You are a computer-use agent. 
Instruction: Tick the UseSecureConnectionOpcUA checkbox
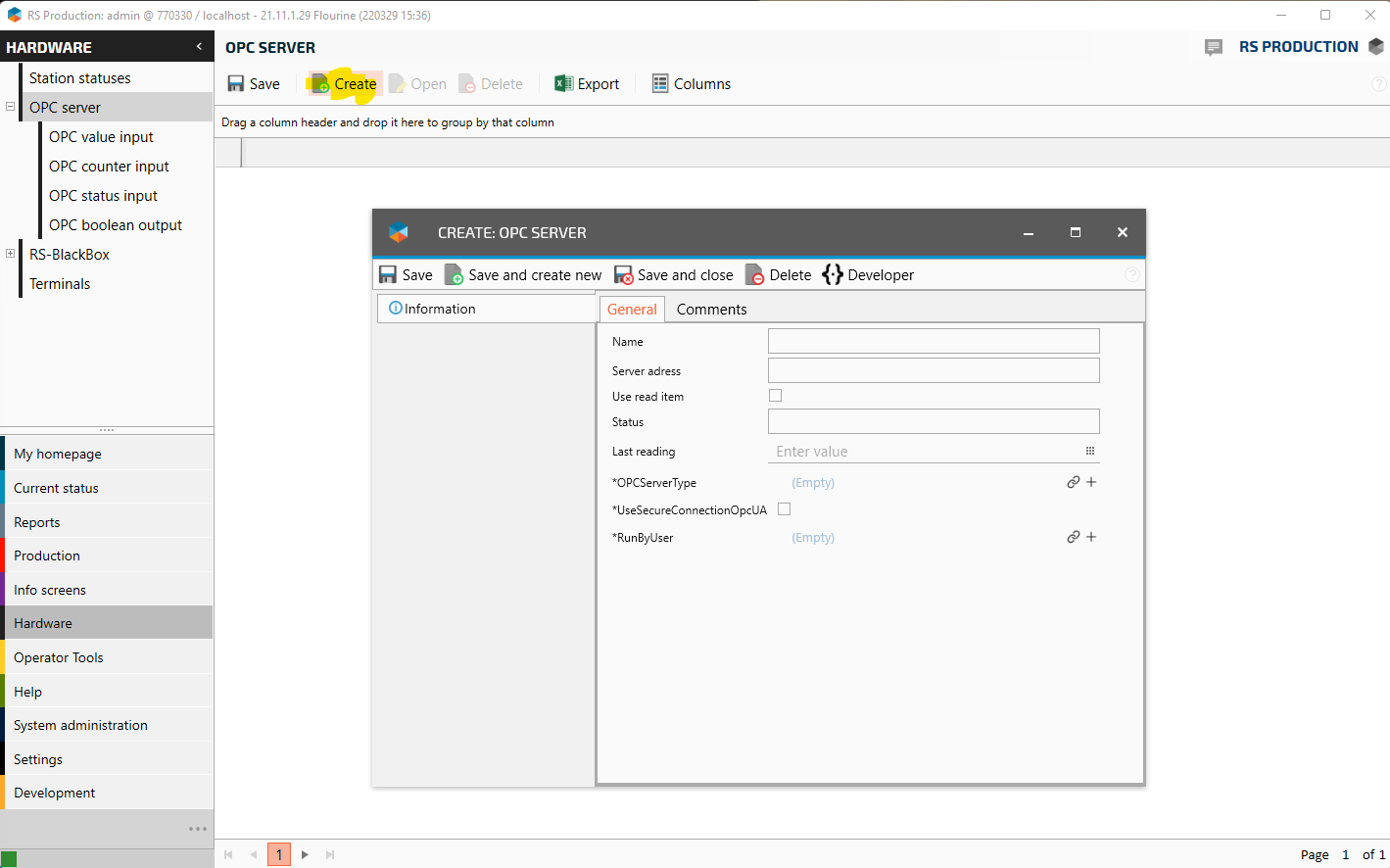(x=784, y=509)
